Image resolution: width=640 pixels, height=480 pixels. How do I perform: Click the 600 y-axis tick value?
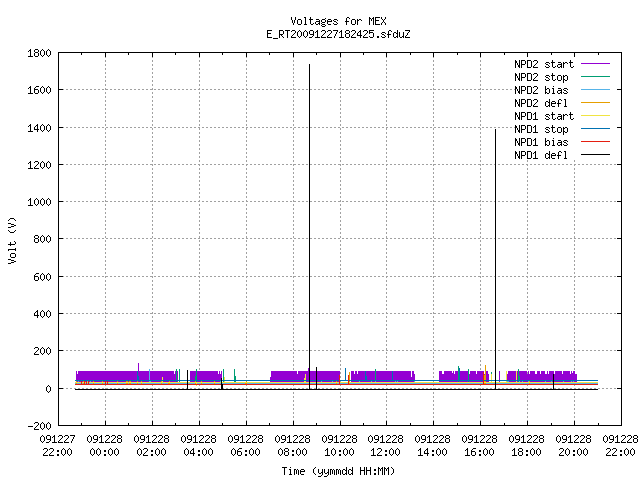click(42, 277)
